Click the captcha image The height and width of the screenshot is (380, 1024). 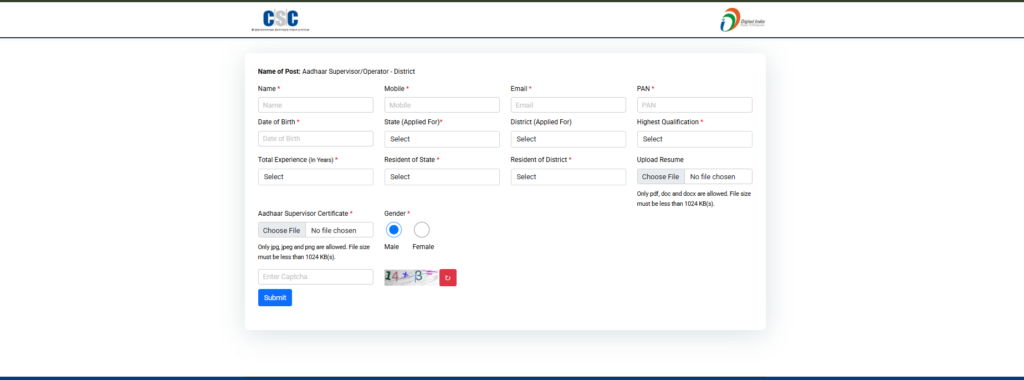click(x=411, y=277)
